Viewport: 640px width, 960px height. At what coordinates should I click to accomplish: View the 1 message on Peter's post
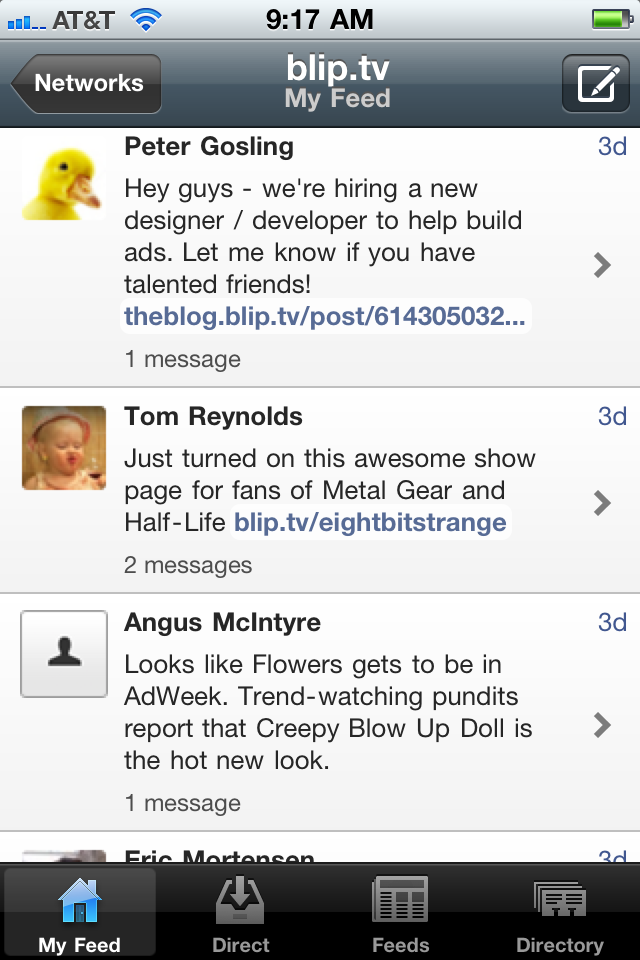tap(182, 359)
